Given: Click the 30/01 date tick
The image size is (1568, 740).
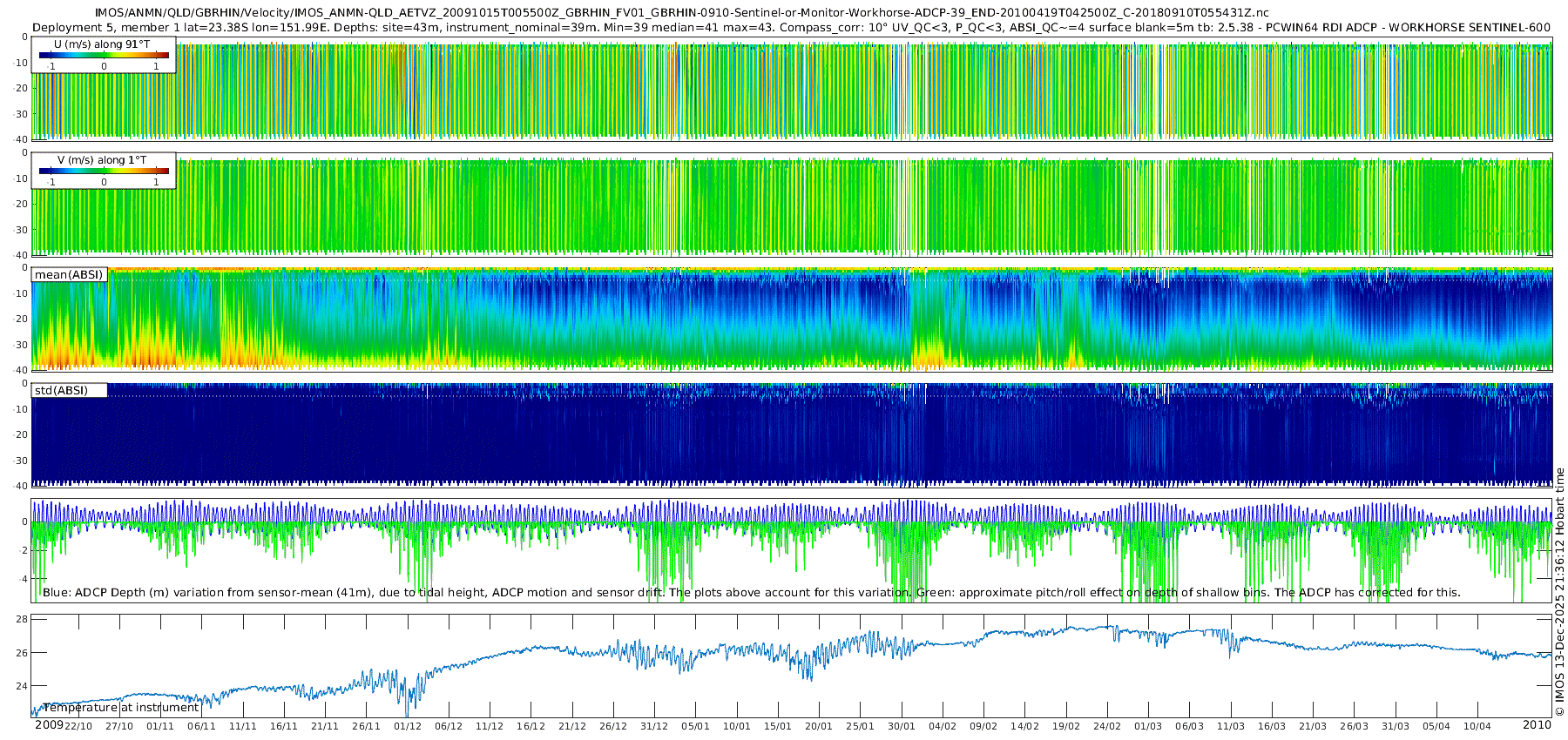Looking at the screenshot, I should point(901,726).
